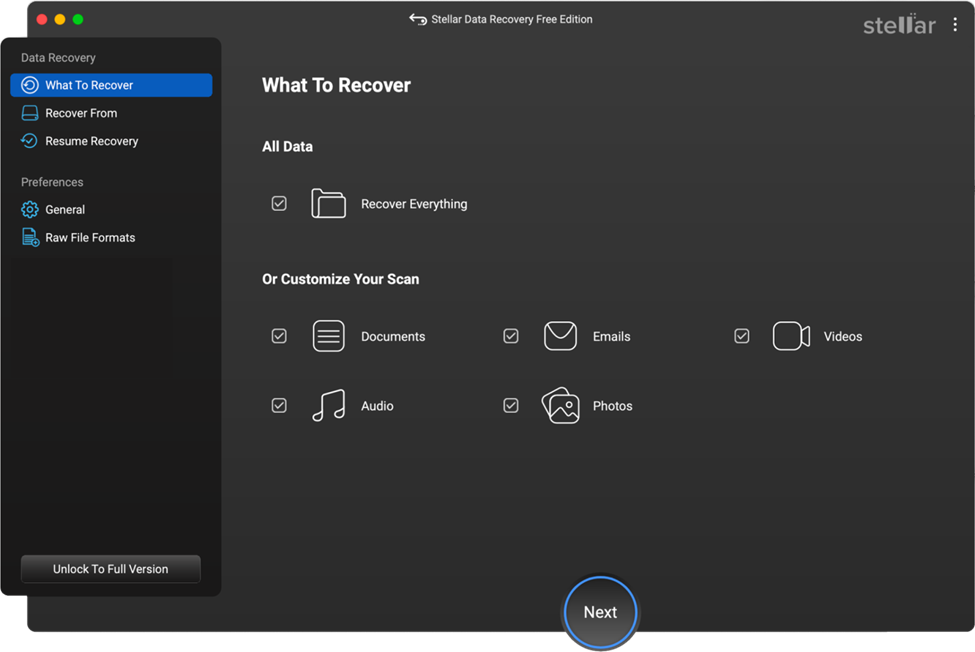The width and height of the screenshot is (975, 652).
Task: Uncheck the Videos checkbox
Action: [x=742, y=336]
